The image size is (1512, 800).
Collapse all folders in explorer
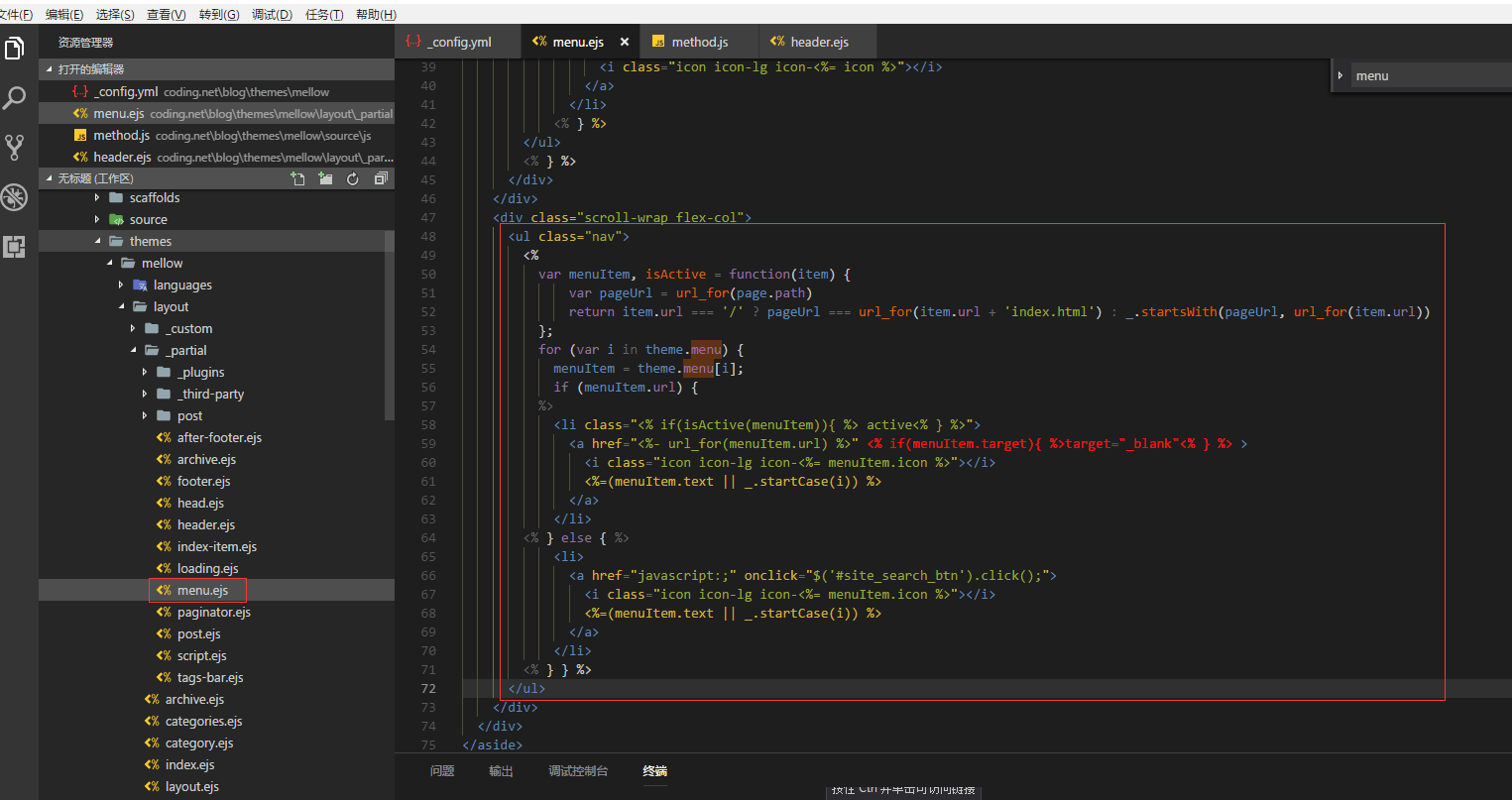381,178
